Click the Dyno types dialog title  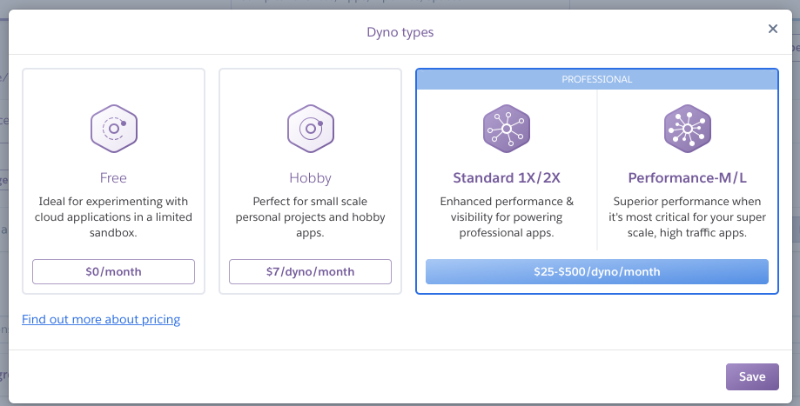click(400, 32)
